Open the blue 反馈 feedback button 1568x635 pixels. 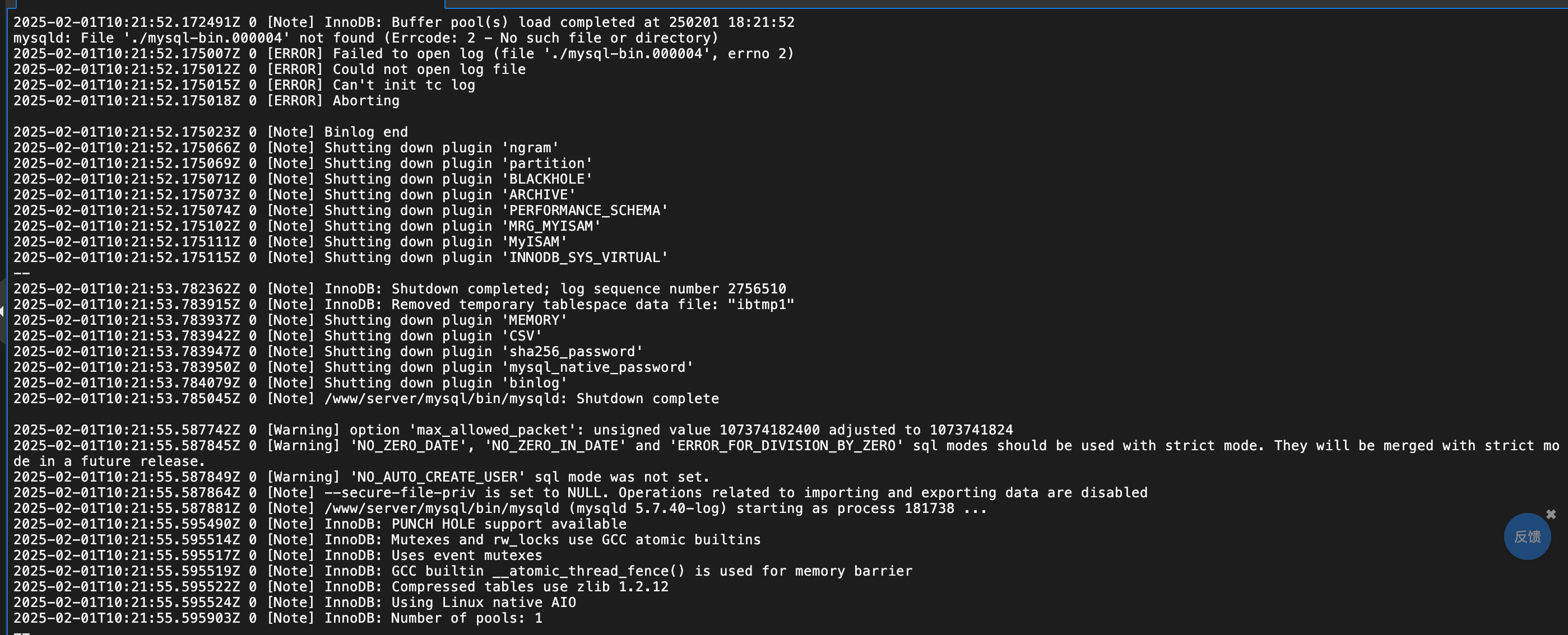1527,536
